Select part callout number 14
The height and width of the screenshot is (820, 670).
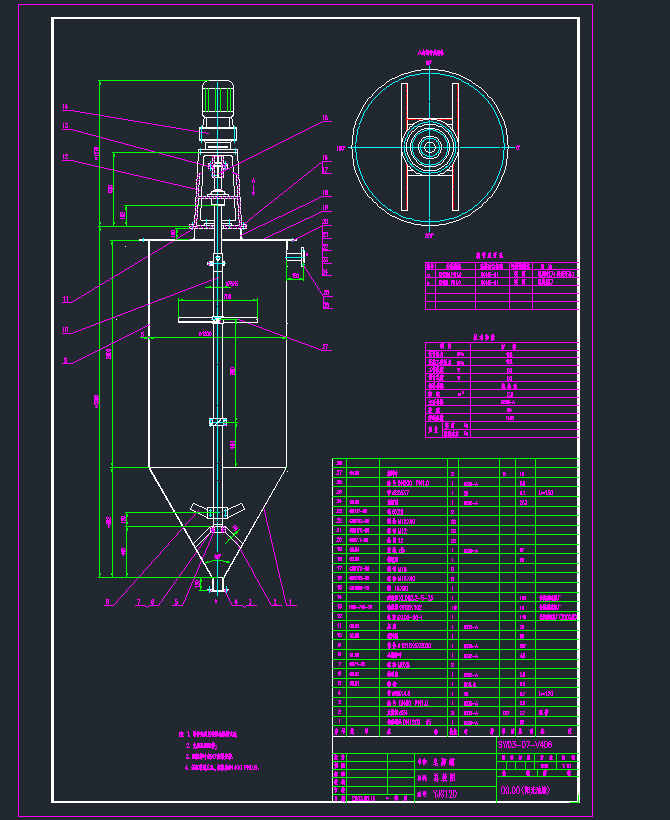point(65,108)
